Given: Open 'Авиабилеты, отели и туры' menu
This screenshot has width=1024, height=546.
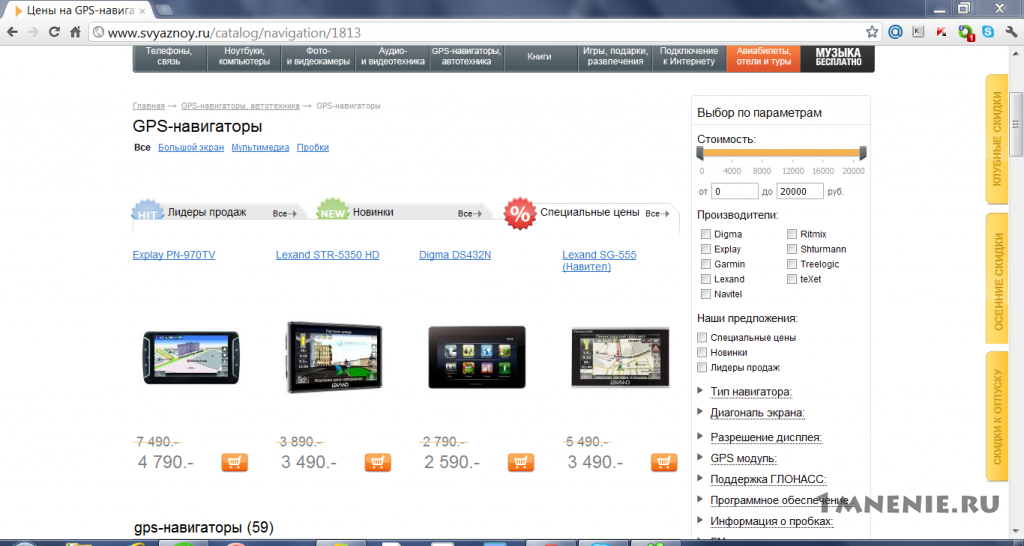Looking at the screenshot, I should [x=763, y=56].
